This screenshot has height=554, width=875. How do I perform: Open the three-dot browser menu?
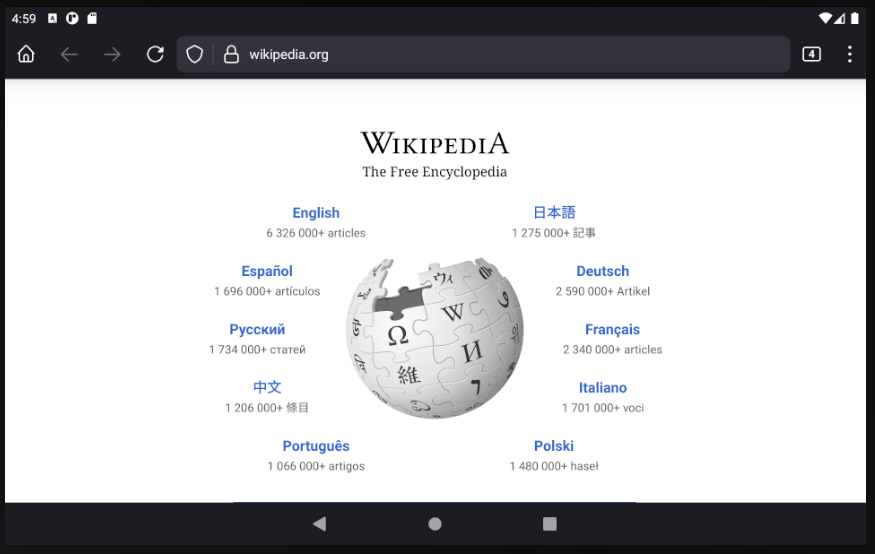tap(849, 54)
